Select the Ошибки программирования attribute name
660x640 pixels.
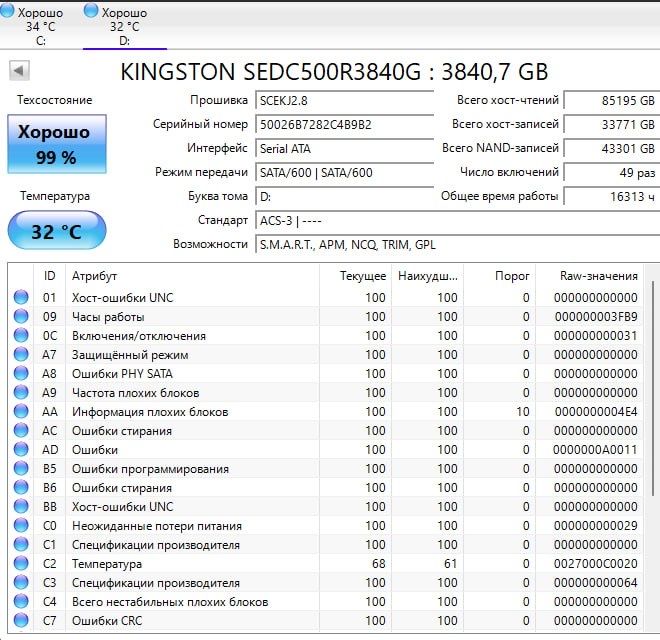point(150,469)
